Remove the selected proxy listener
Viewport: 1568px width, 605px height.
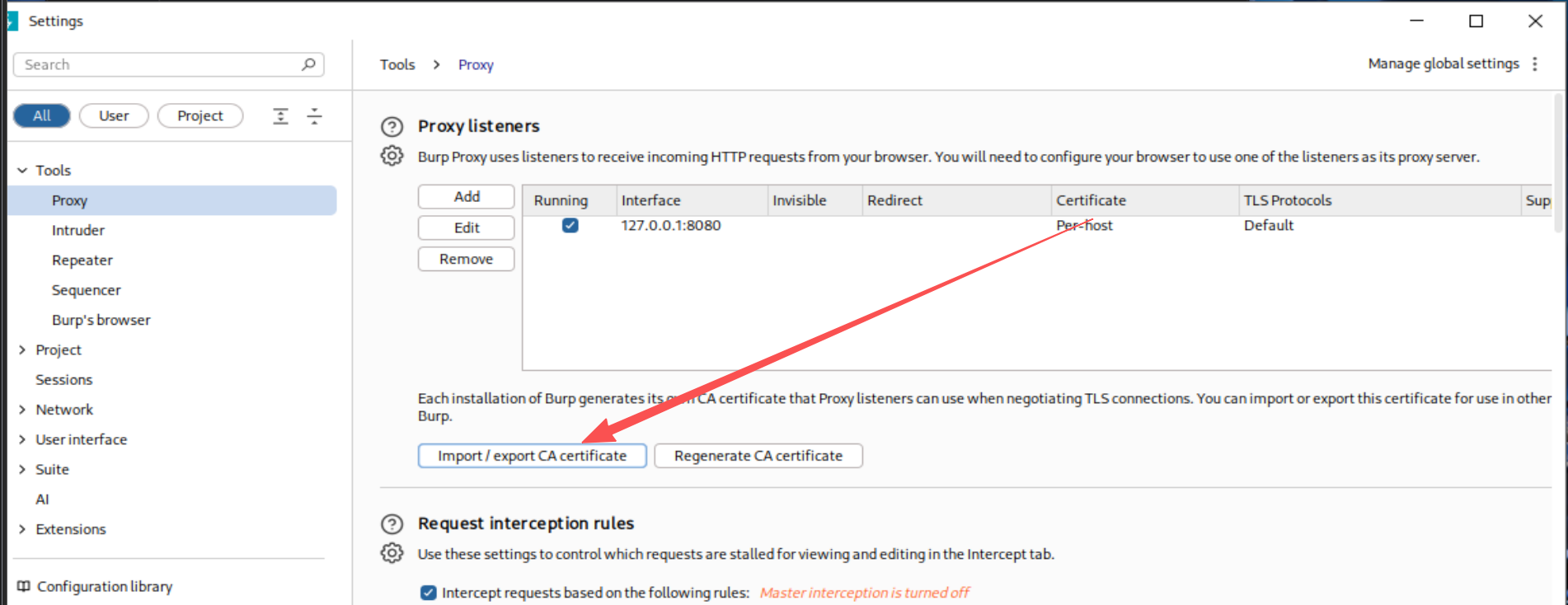click(x=467, y=259)
